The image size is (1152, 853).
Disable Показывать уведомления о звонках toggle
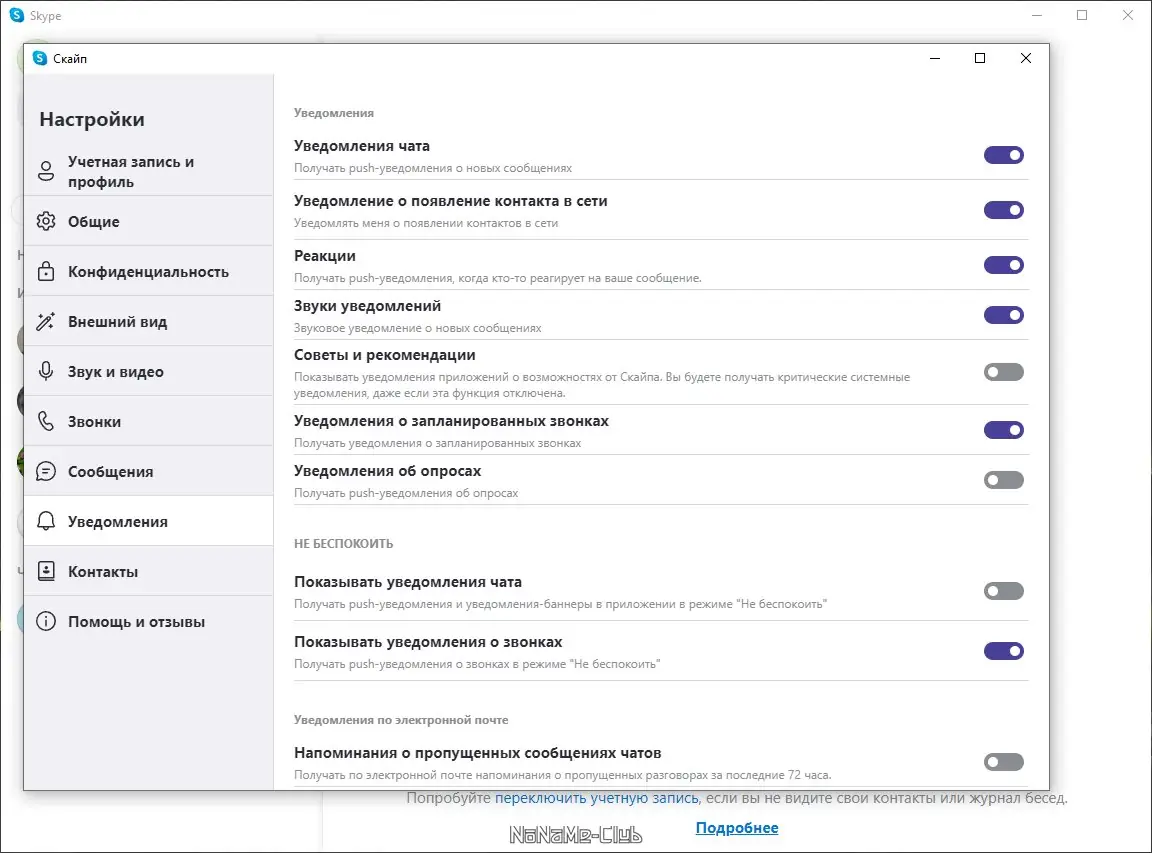[x=1004, y=651]
